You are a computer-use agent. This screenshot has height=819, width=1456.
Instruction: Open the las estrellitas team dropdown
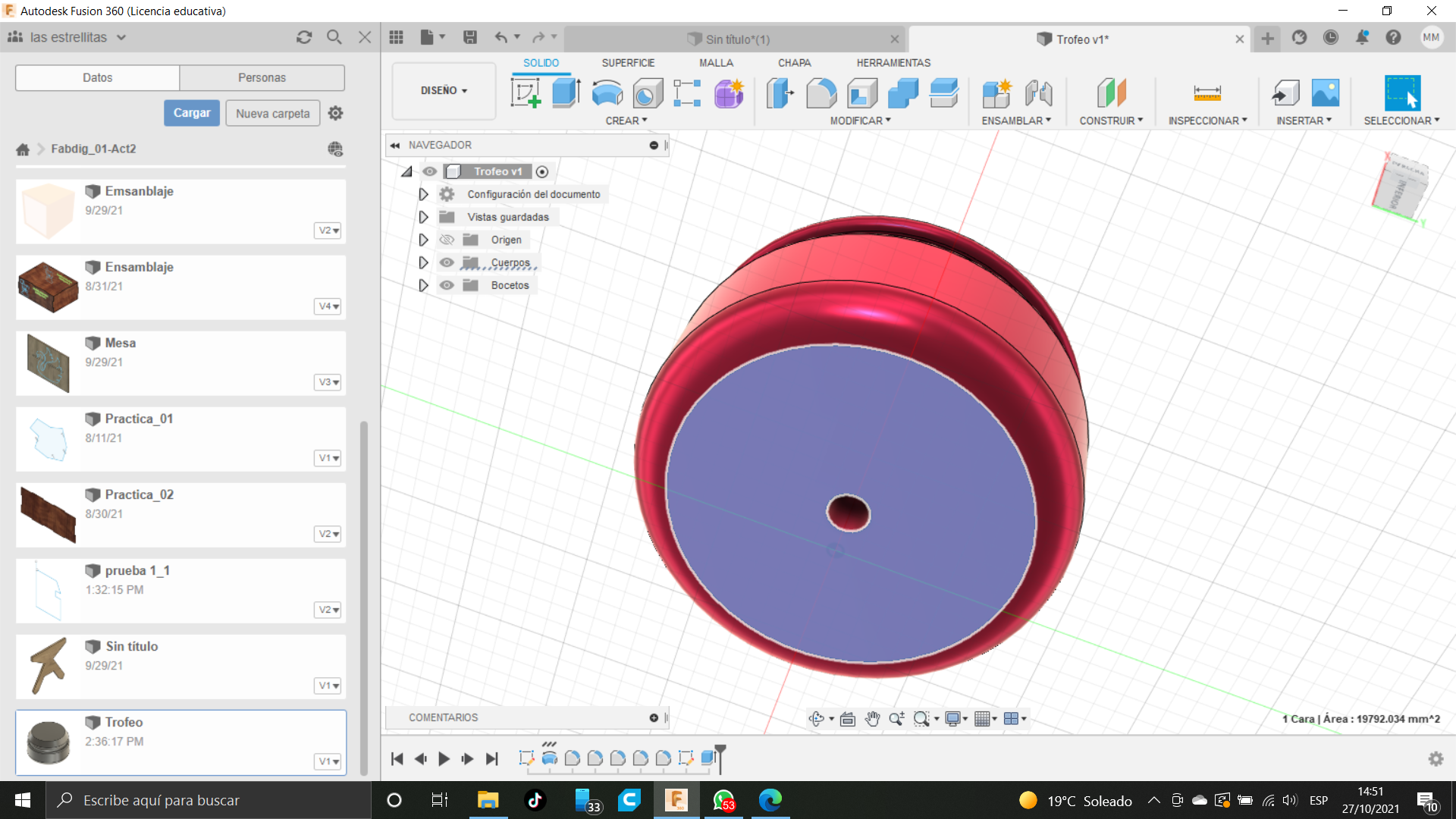[77, 37]
